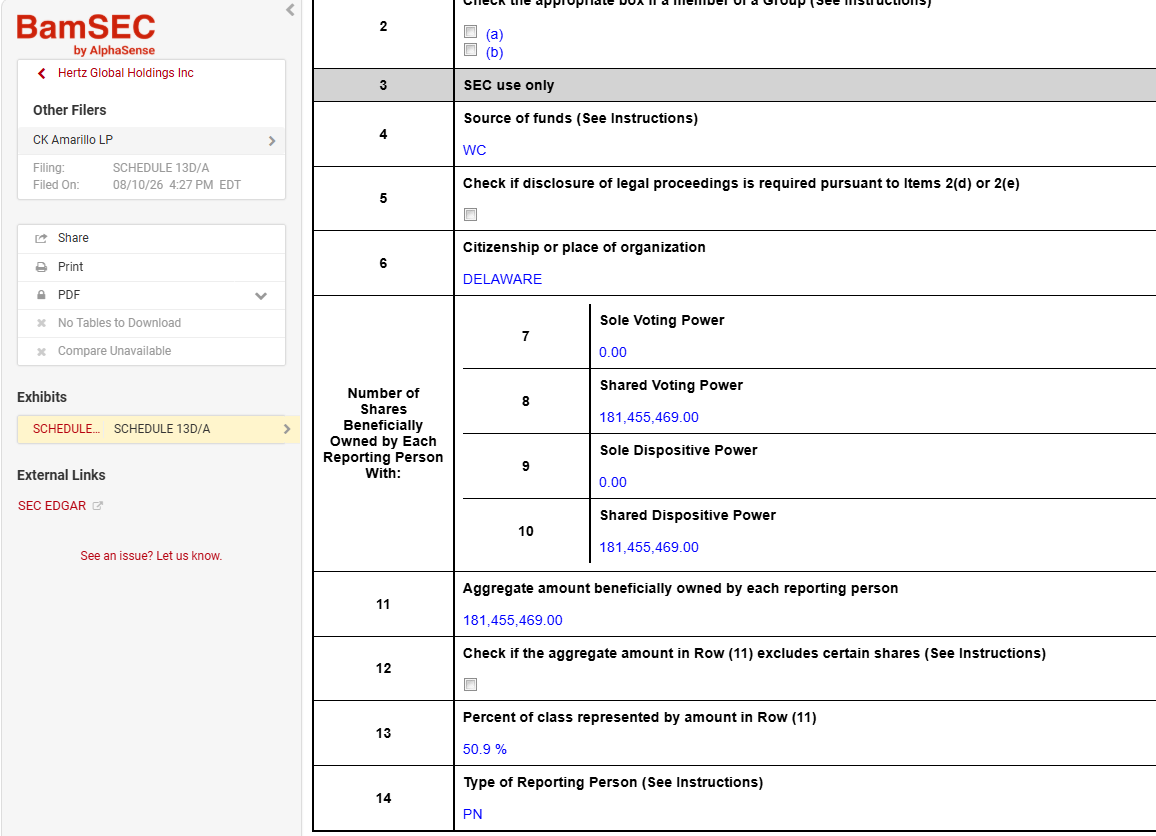
Task: Click the 'by AlphaSense' text
Action: pos(114,50)
